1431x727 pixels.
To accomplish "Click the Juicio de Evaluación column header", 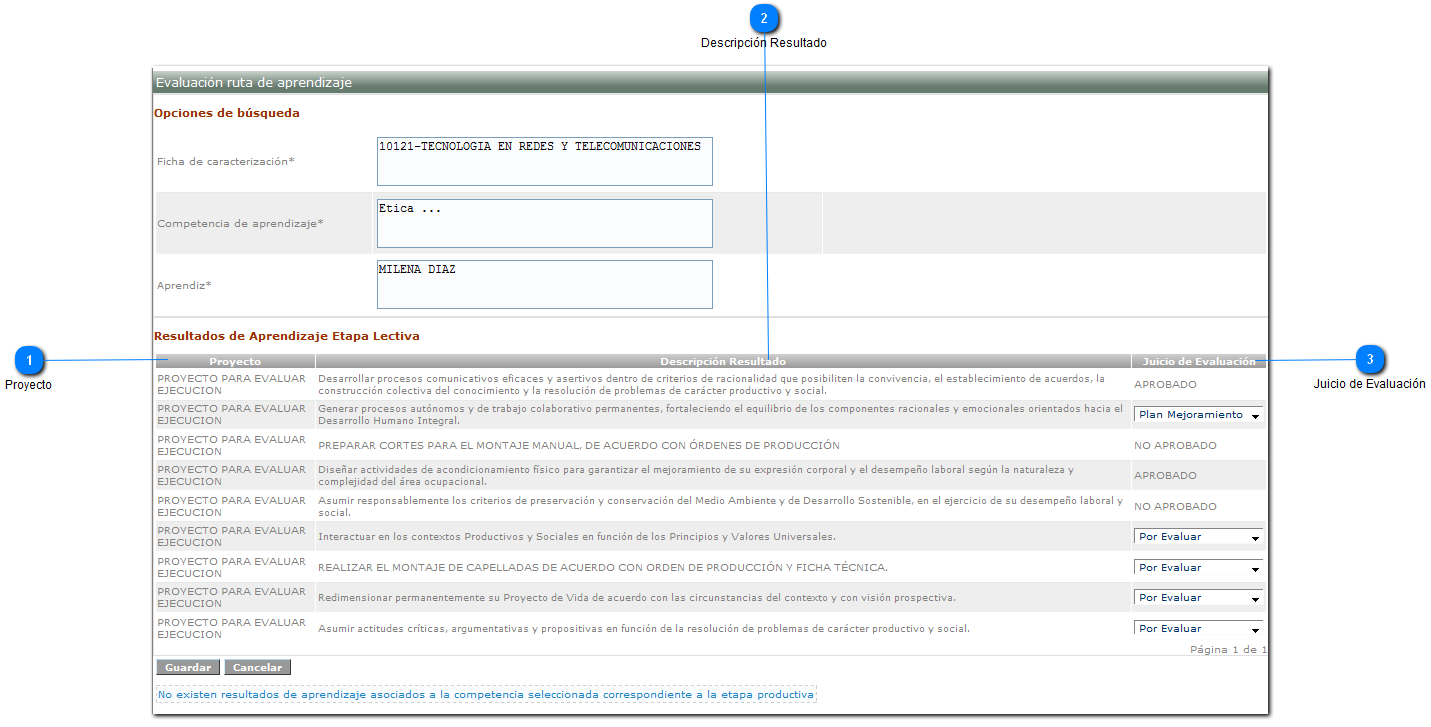I will [1198, 361].
